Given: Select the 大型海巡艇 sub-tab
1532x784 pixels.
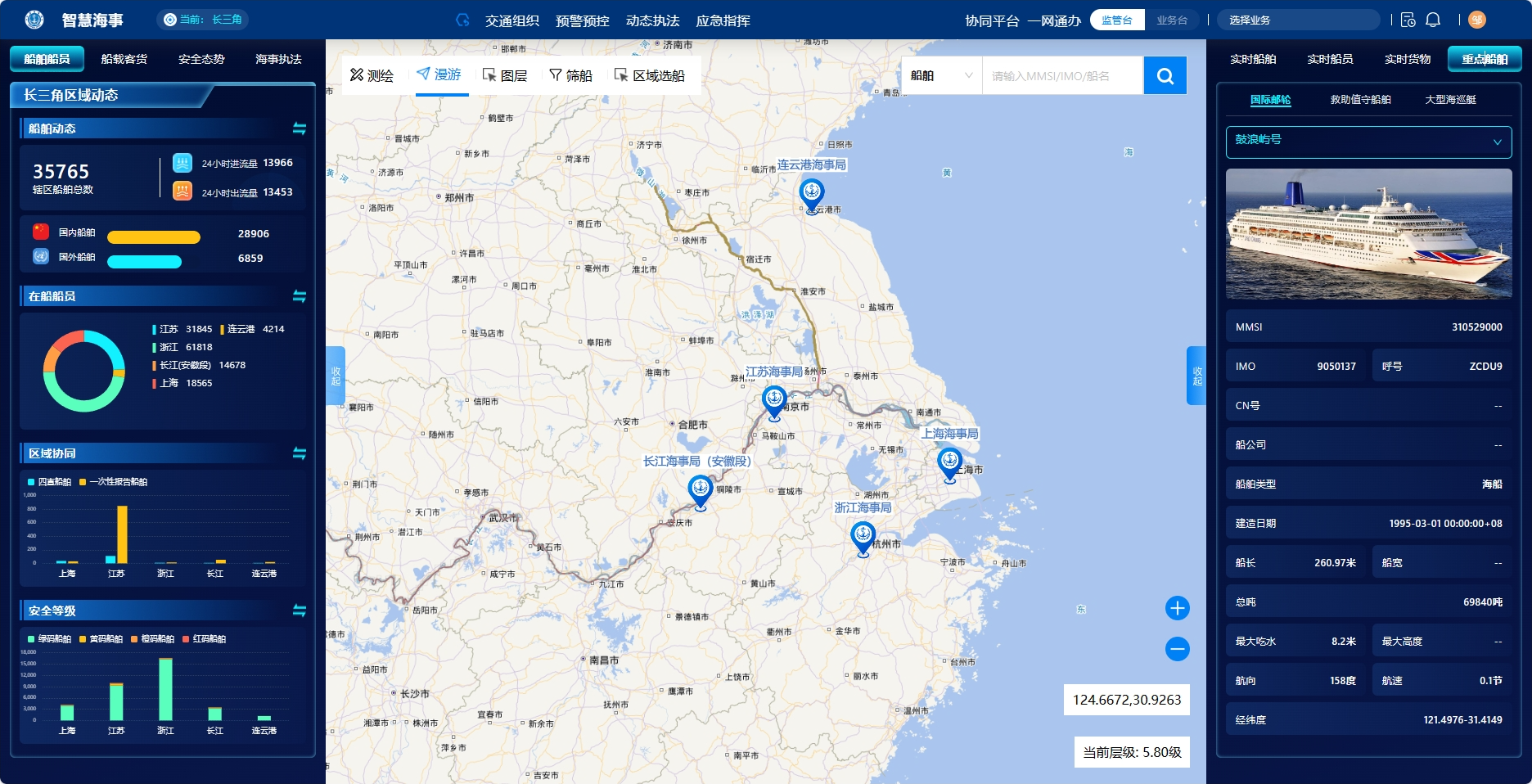Looking at the screenshot, I should (1450, 100).
